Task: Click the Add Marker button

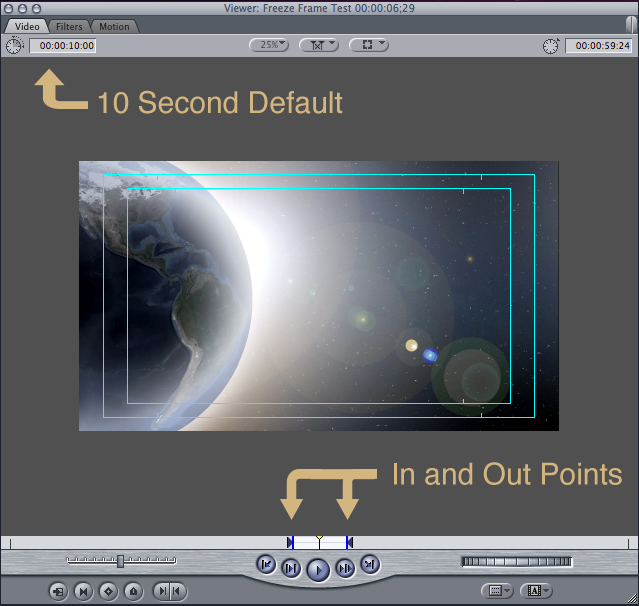Action: 133,591
